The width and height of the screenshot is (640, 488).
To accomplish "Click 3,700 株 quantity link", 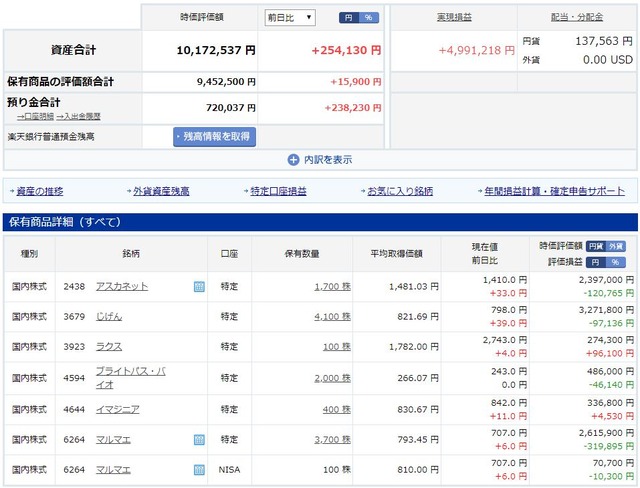I will pos(332,439).
